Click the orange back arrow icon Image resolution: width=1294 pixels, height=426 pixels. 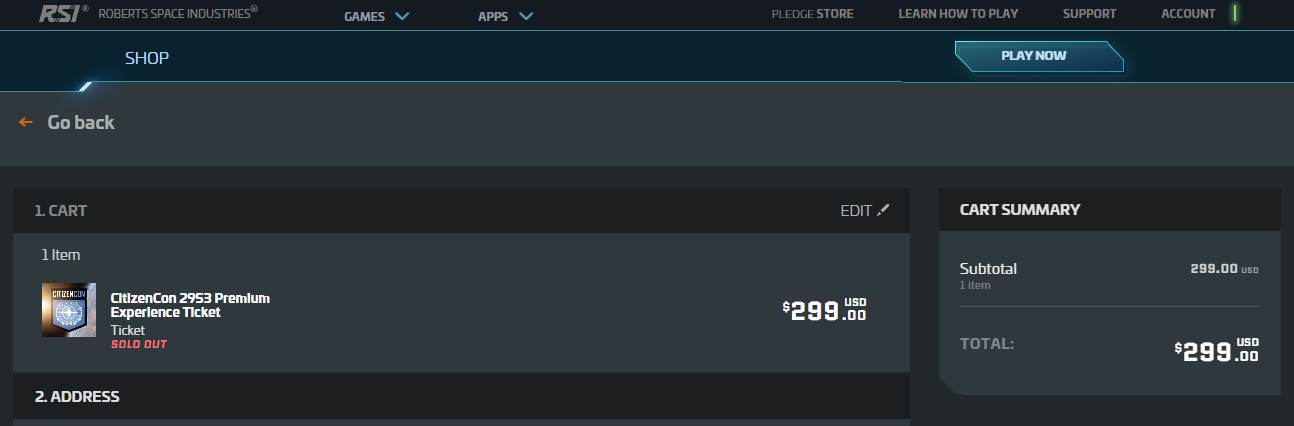pyautogui.click(x=26, y=122)
